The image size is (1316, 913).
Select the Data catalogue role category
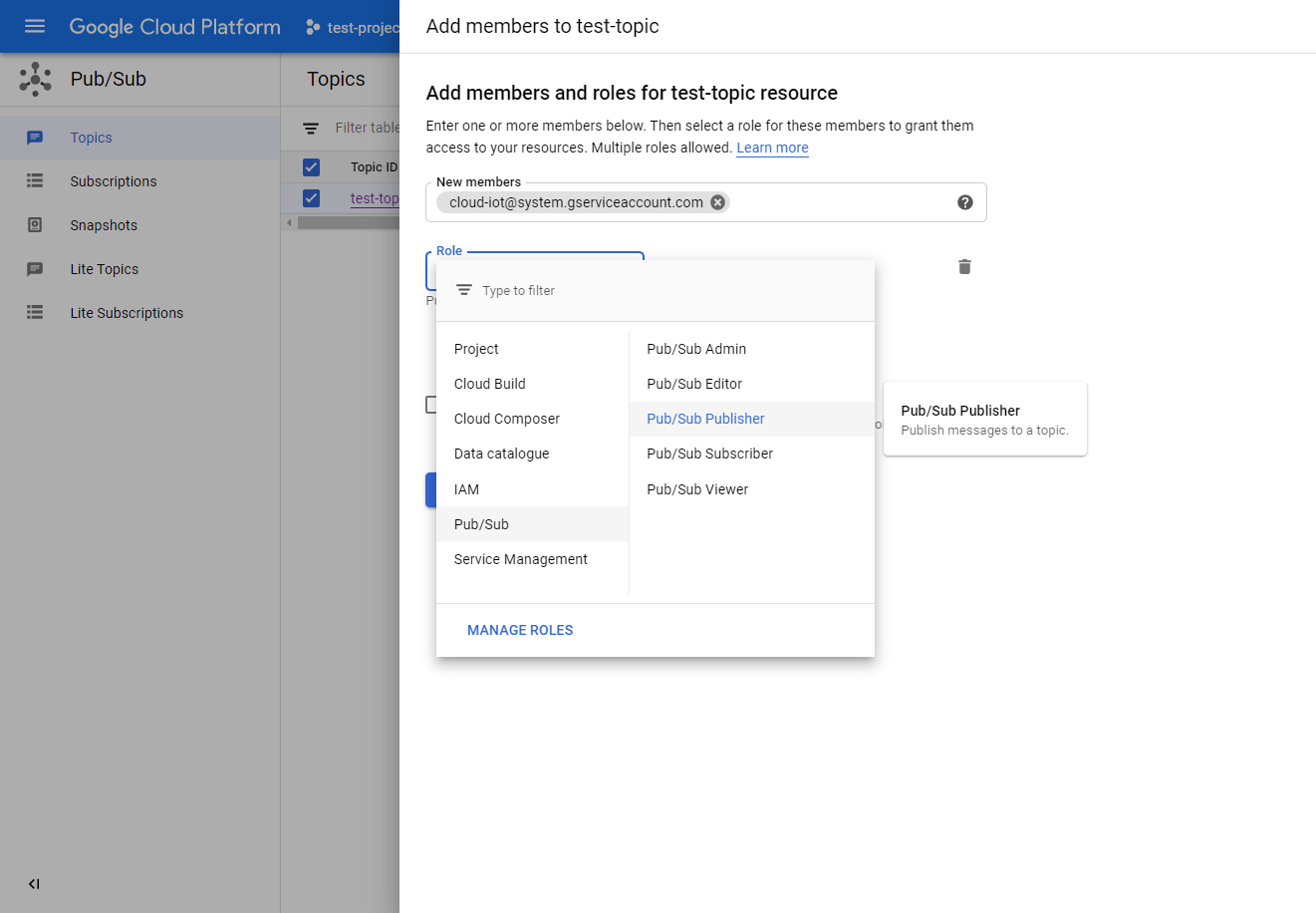click(x=533, y=454)
